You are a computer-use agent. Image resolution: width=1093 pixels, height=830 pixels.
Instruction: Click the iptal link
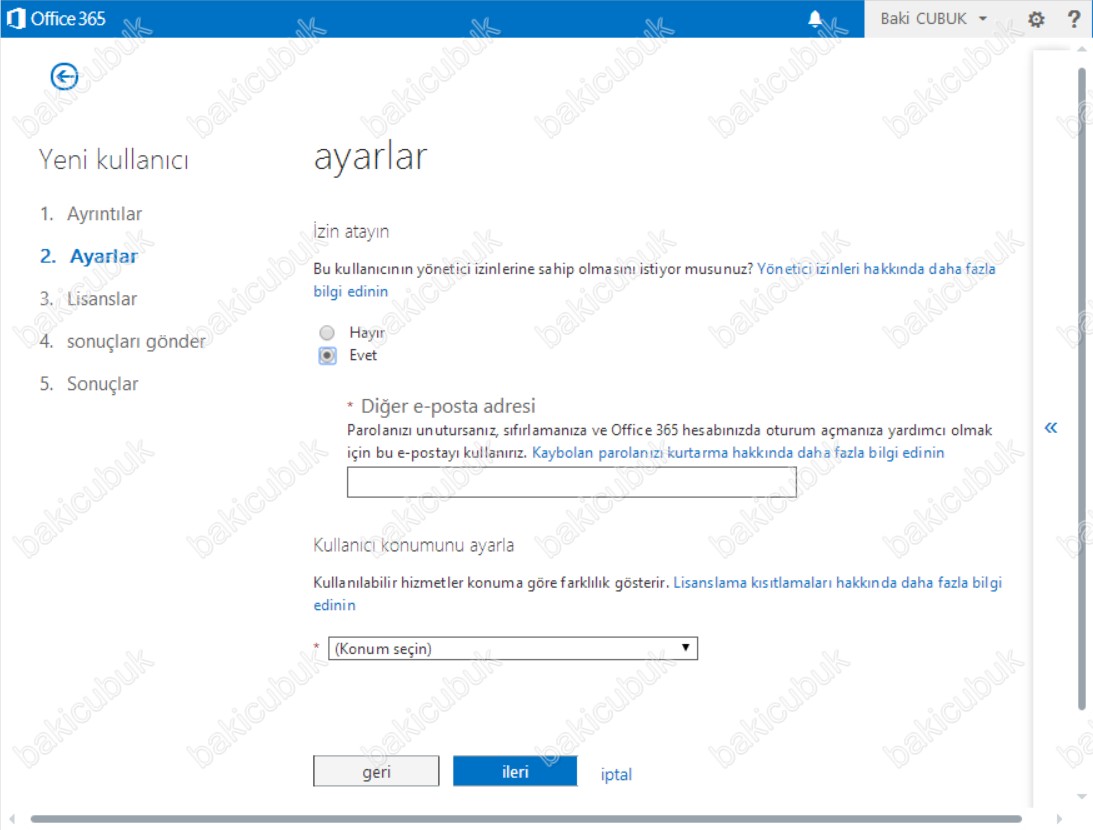click(616, 774)
